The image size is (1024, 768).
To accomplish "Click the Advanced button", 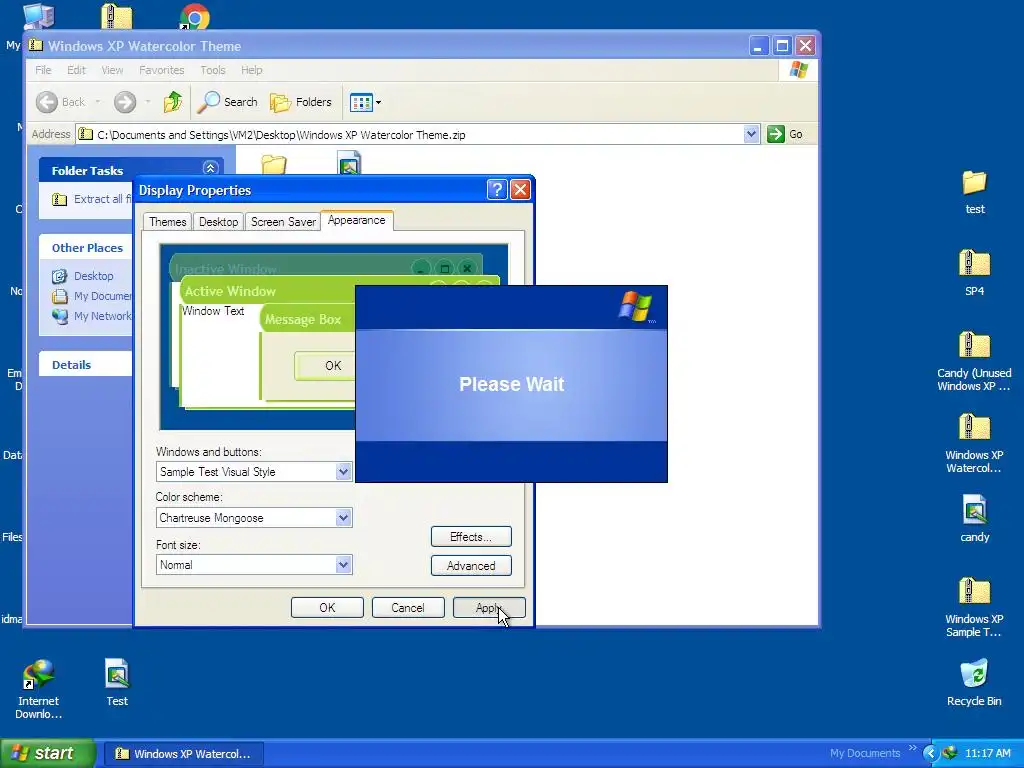I will (471, 566).
